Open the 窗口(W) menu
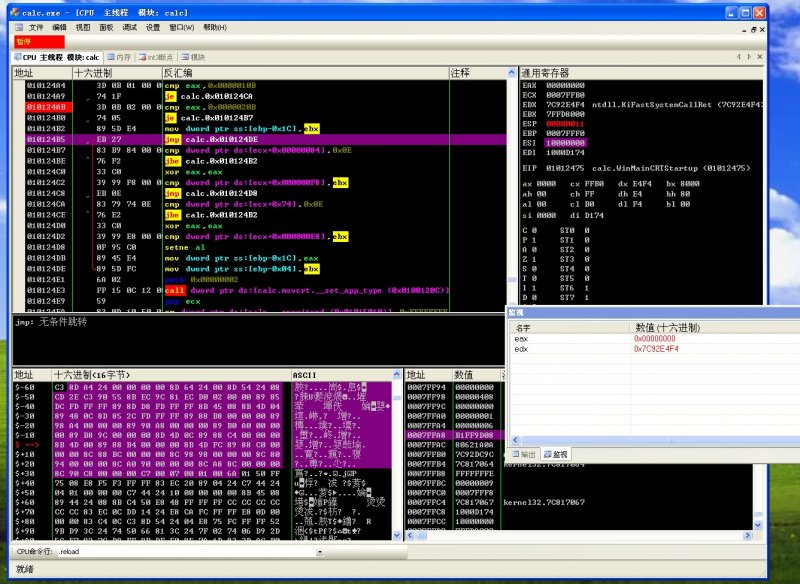 pyautogui.click(x=182, y=28)
